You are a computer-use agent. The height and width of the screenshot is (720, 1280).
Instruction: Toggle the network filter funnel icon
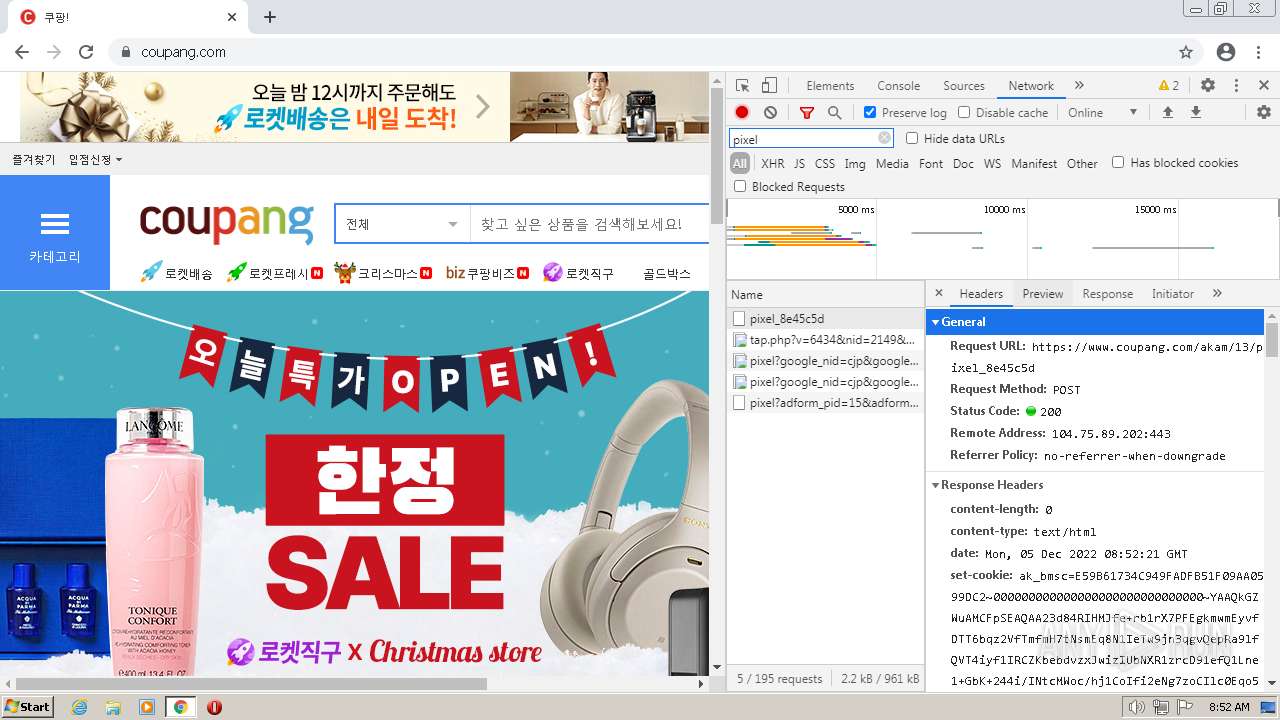807,113
